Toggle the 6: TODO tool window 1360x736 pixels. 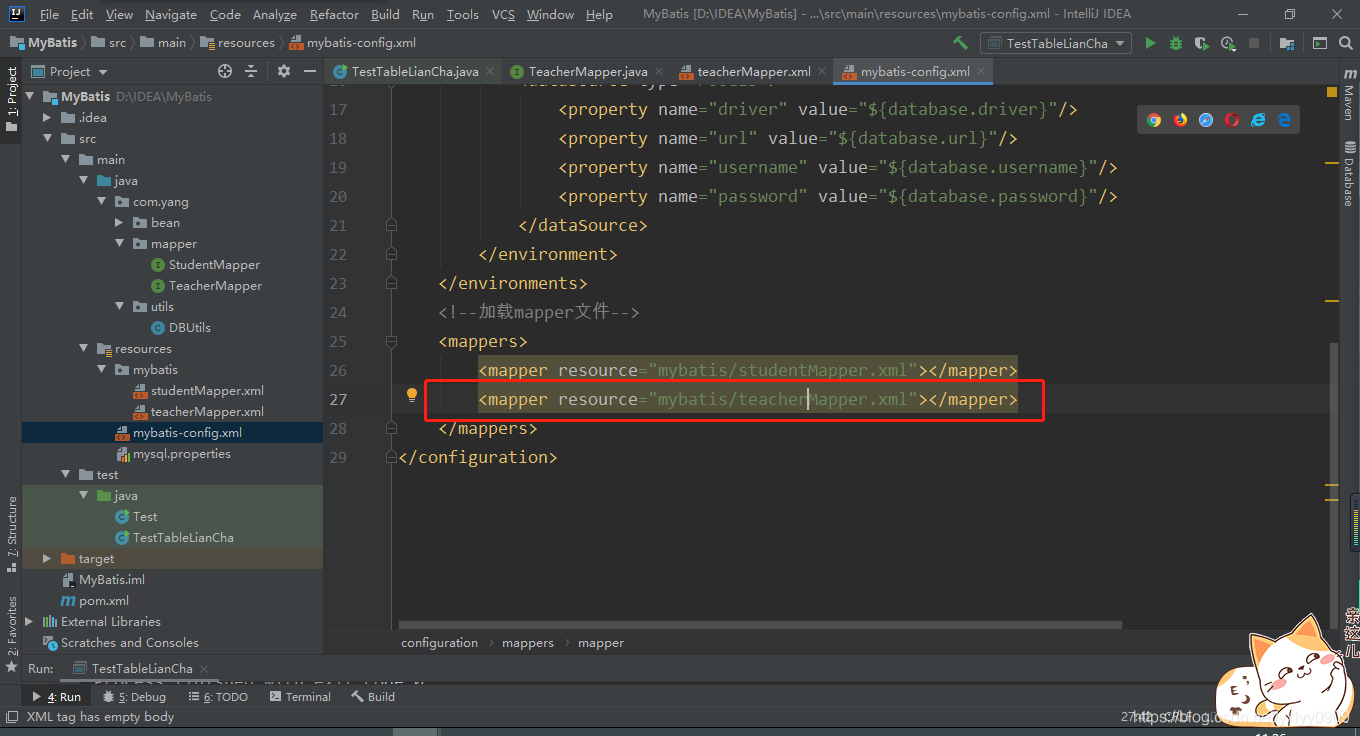click(x=217, y=697)
